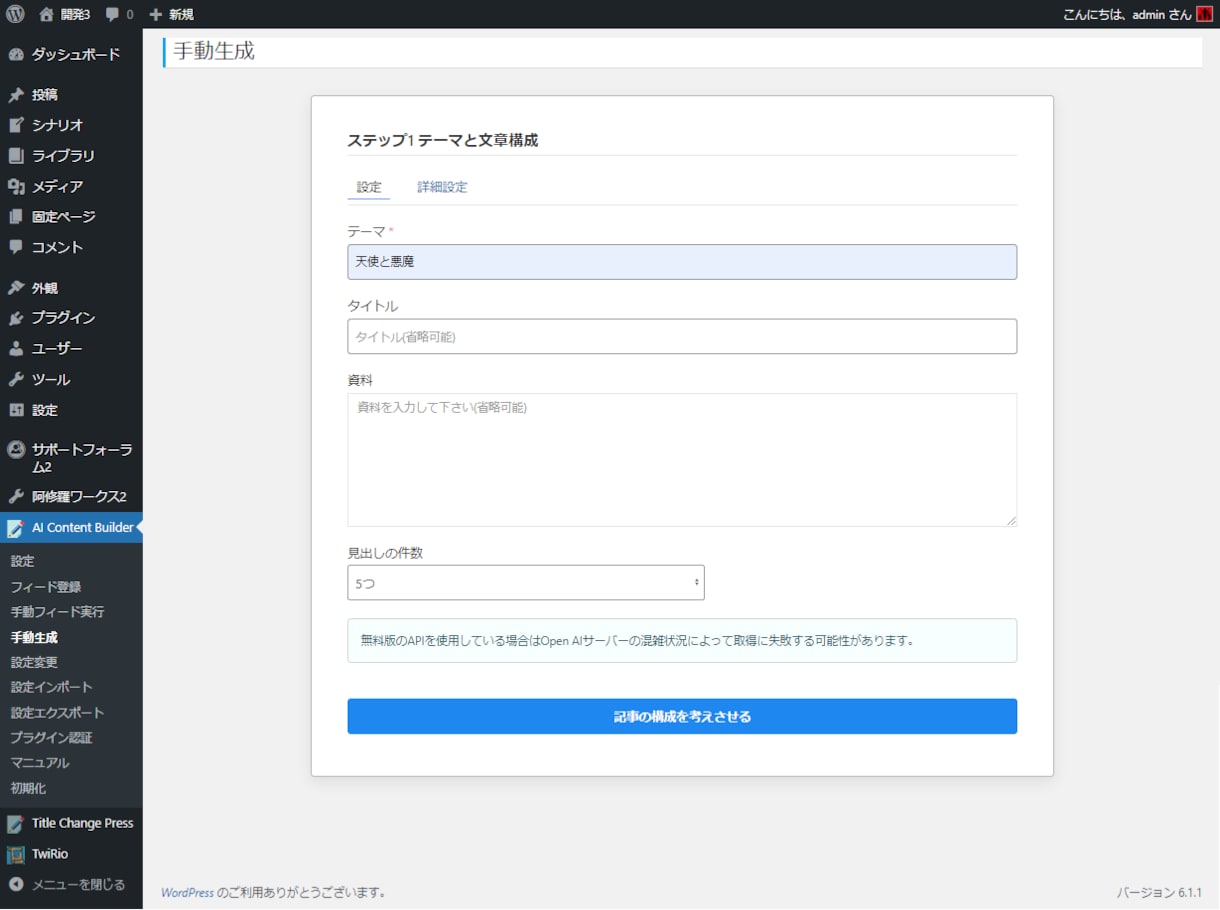Click the バージョン 6.1.1 footer text
1220x910 pixels.
tap(1159, 892)
